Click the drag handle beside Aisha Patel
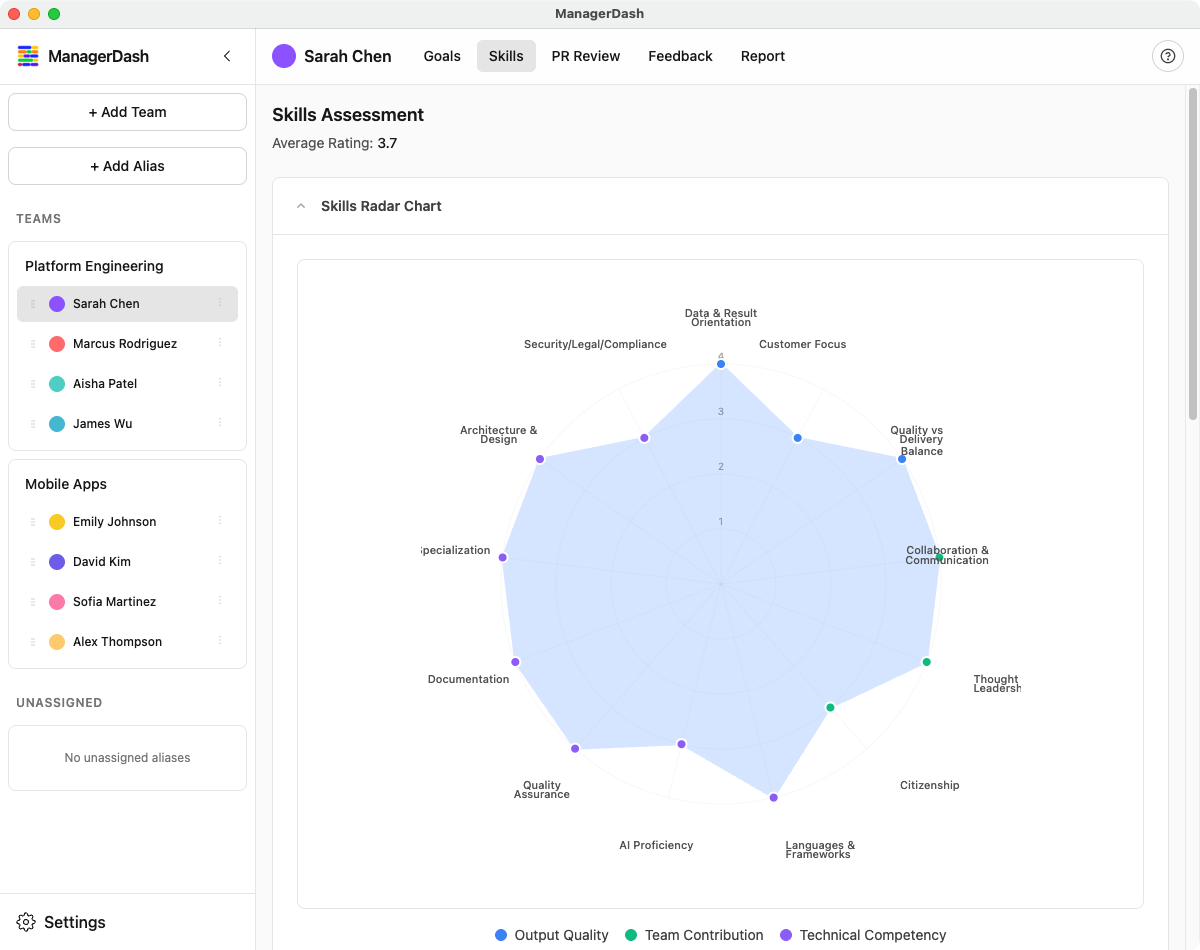The image size is (1200, 950). point(33,384)
